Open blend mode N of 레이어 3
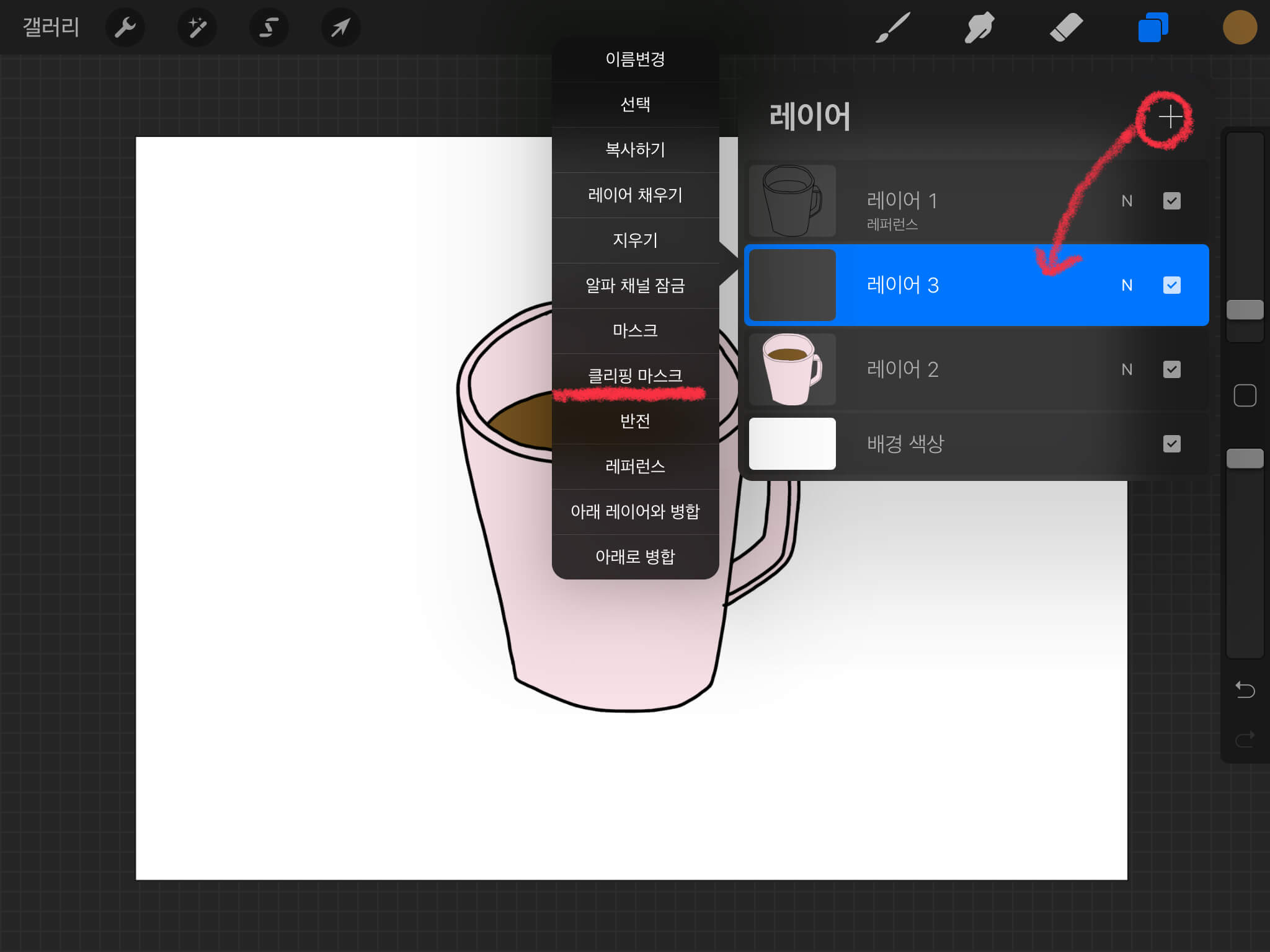The height and width of the screenshot is (952, 1270). (1127, 285)
